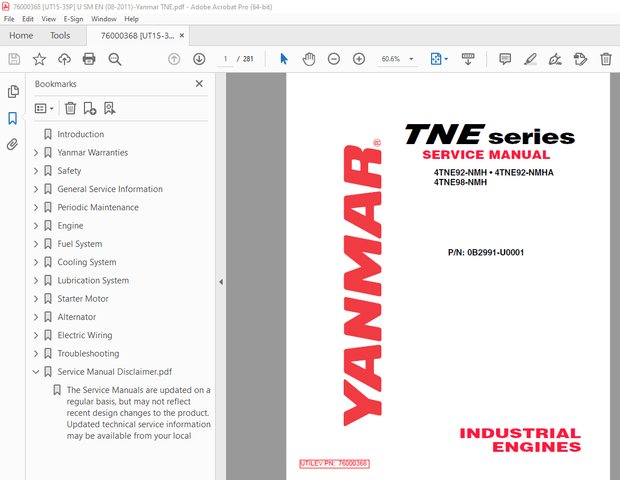Print the document with printer icon
The image size is (620, 480).
(x=89, y=59)
